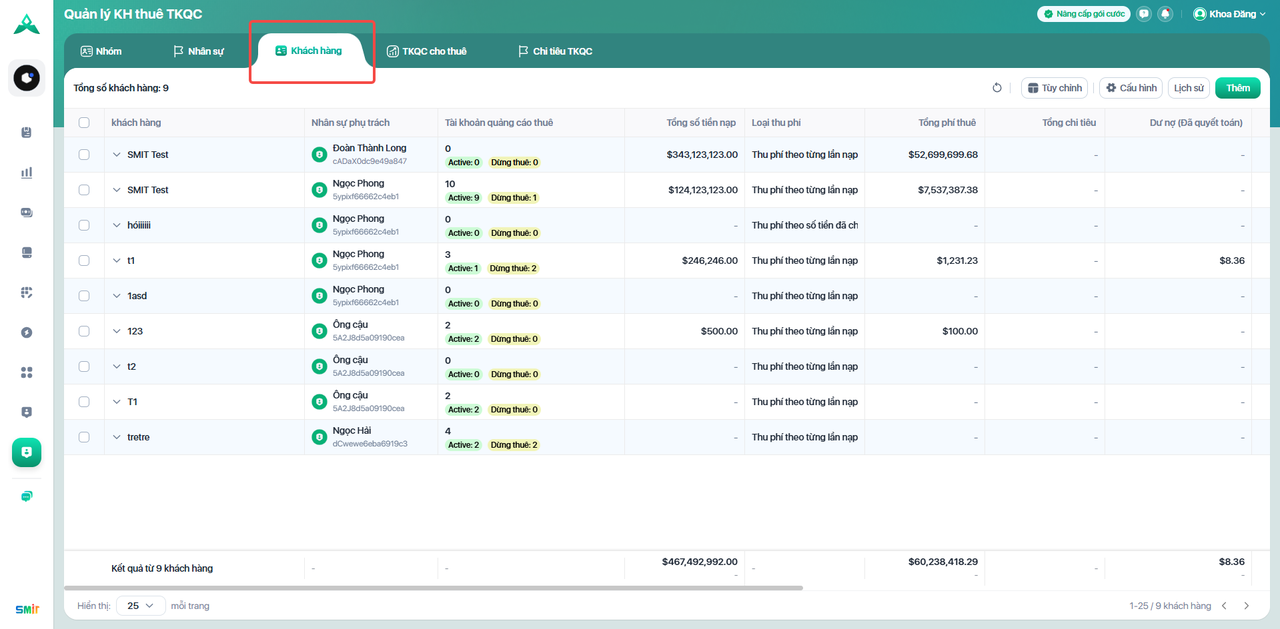This screenshot has height=629, width=1280.
Task: Open the bar chart icon in sidebar
Action: [x=27, y=172]
